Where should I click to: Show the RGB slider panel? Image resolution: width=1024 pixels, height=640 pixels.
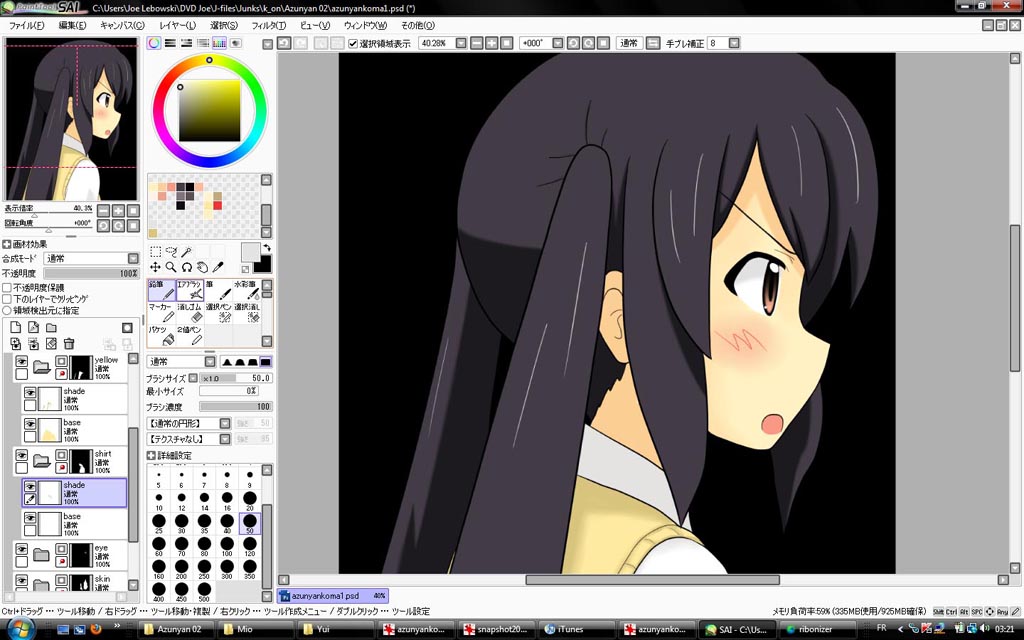coord(170,43)
